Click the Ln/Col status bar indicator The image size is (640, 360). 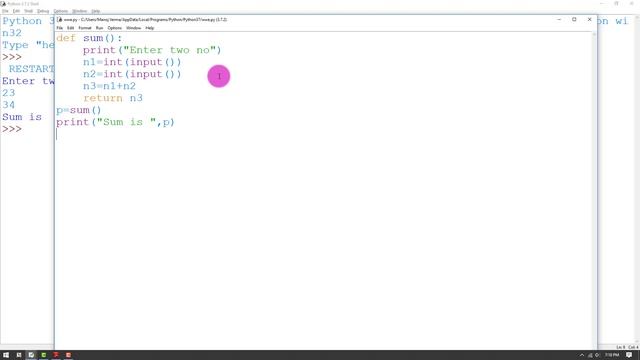(628, 347)
